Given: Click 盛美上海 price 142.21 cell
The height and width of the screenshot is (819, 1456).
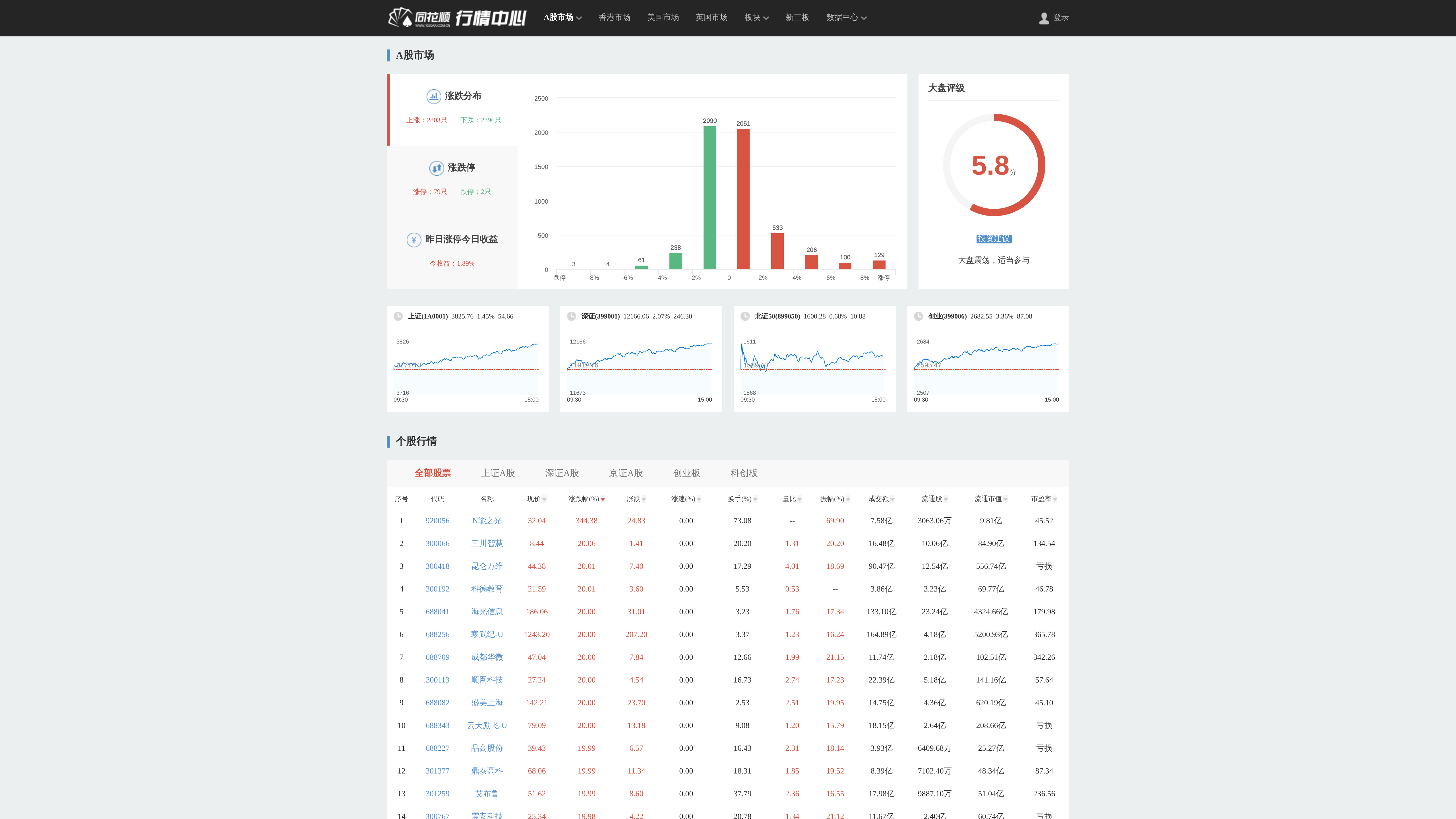Looking at the screenshot, I should coord(536,703).
